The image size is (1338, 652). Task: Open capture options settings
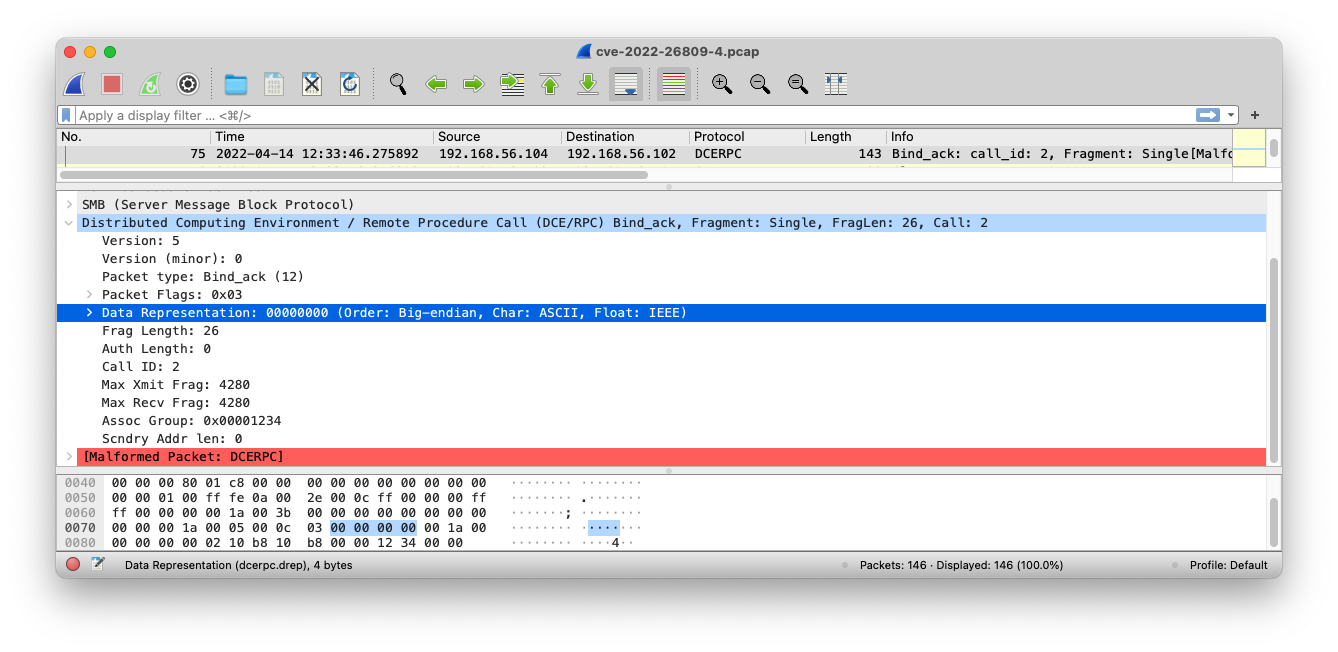[x=186, y=84]
